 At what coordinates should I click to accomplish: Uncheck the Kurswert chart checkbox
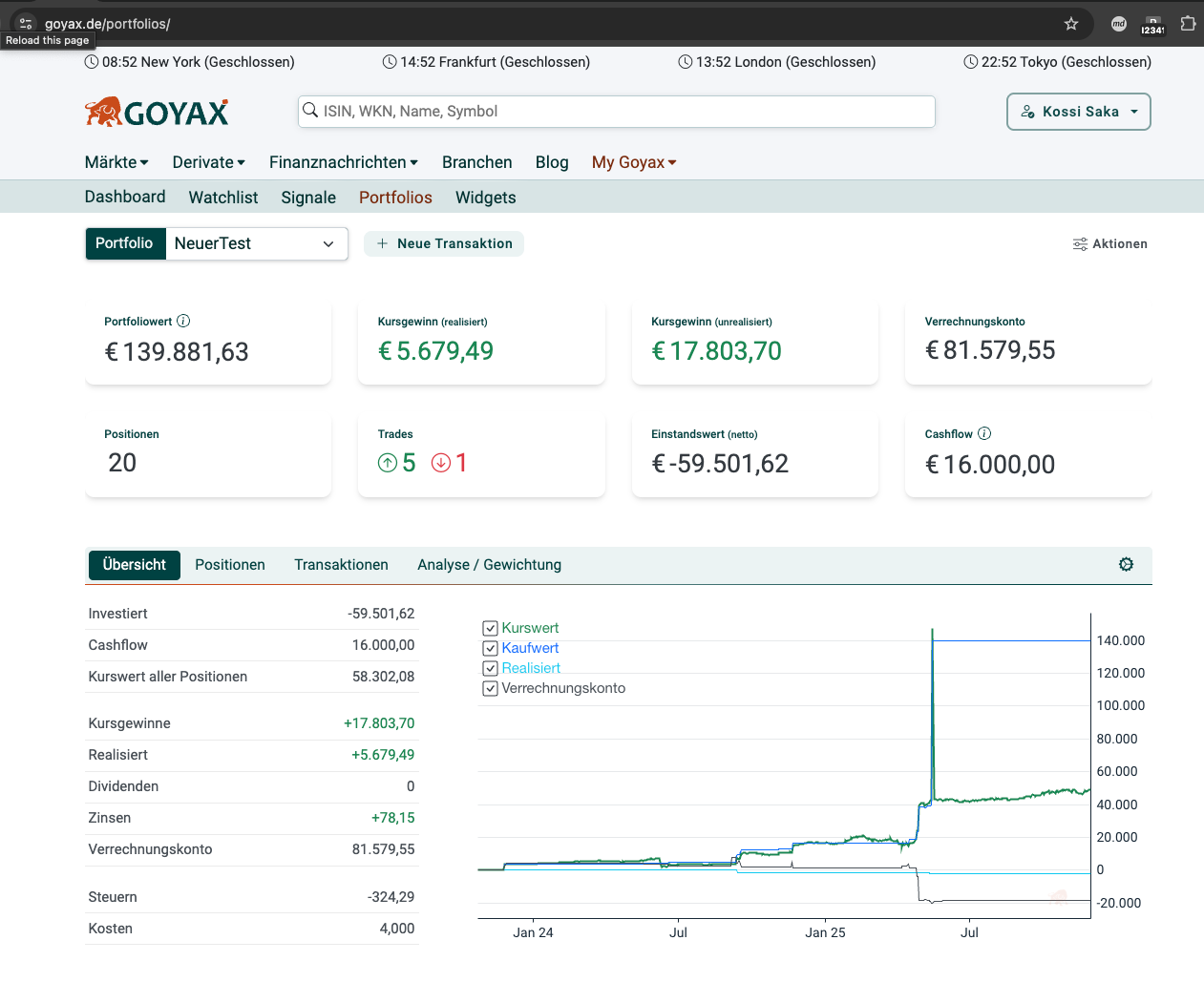coord(490,628)
